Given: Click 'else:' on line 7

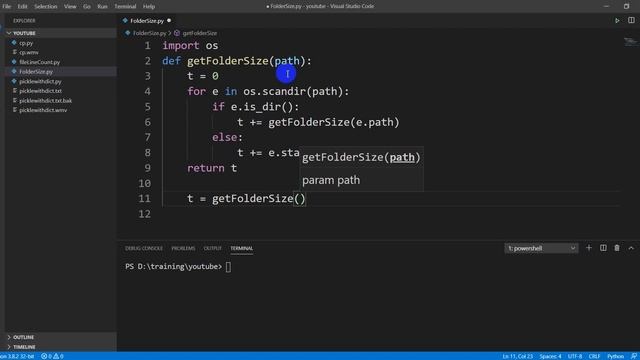Looking at the screenshot, I should point(227,137).
